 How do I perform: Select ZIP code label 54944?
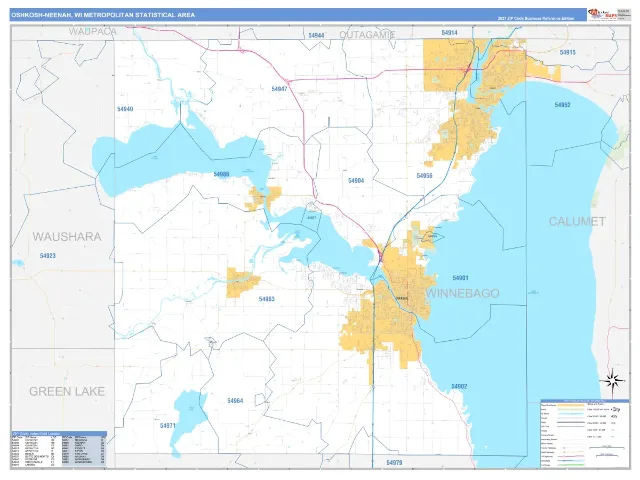point(316,36)
